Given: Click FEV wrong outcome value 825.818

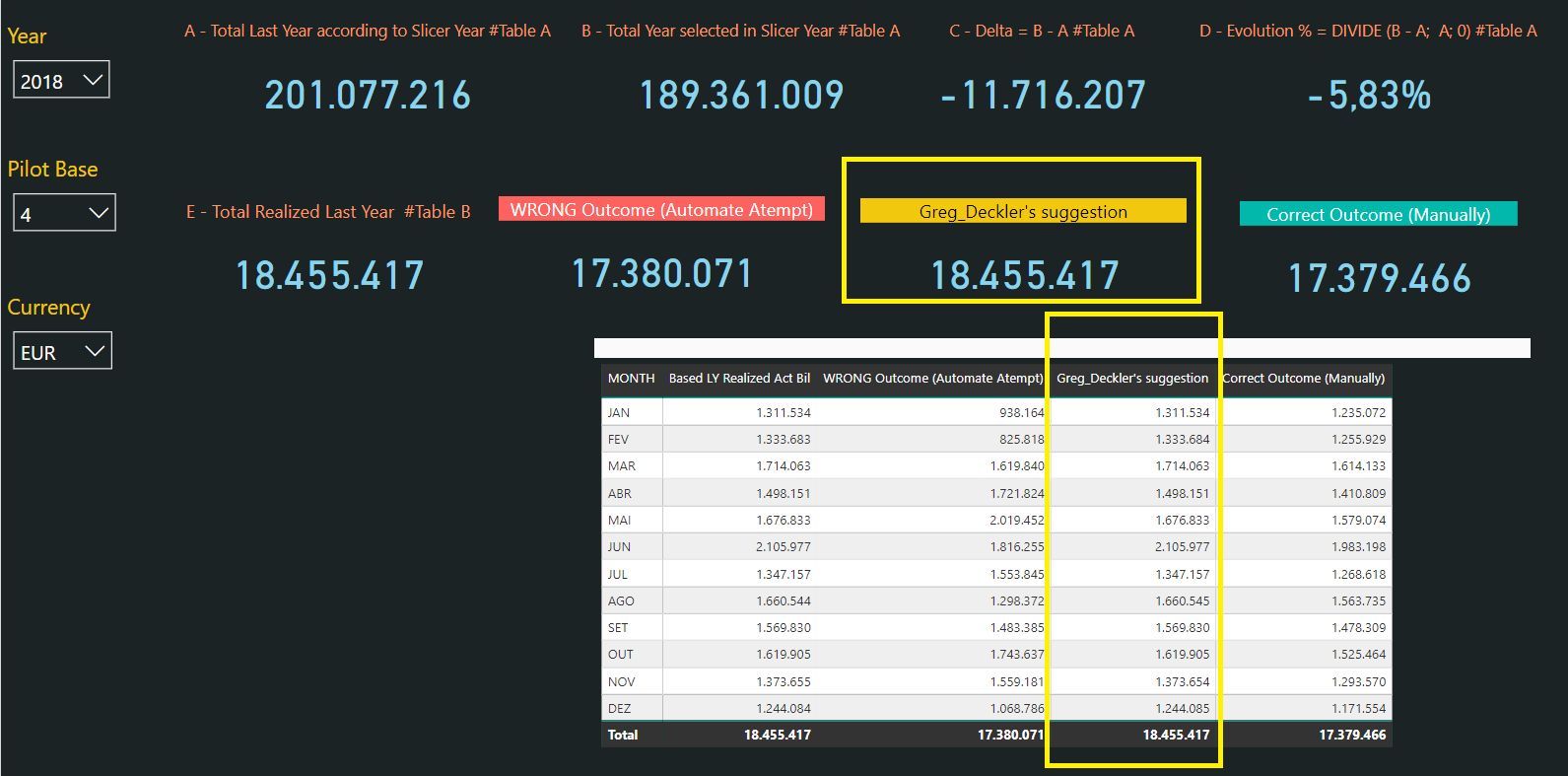Looking at the screenshot, I should 1021,439.
